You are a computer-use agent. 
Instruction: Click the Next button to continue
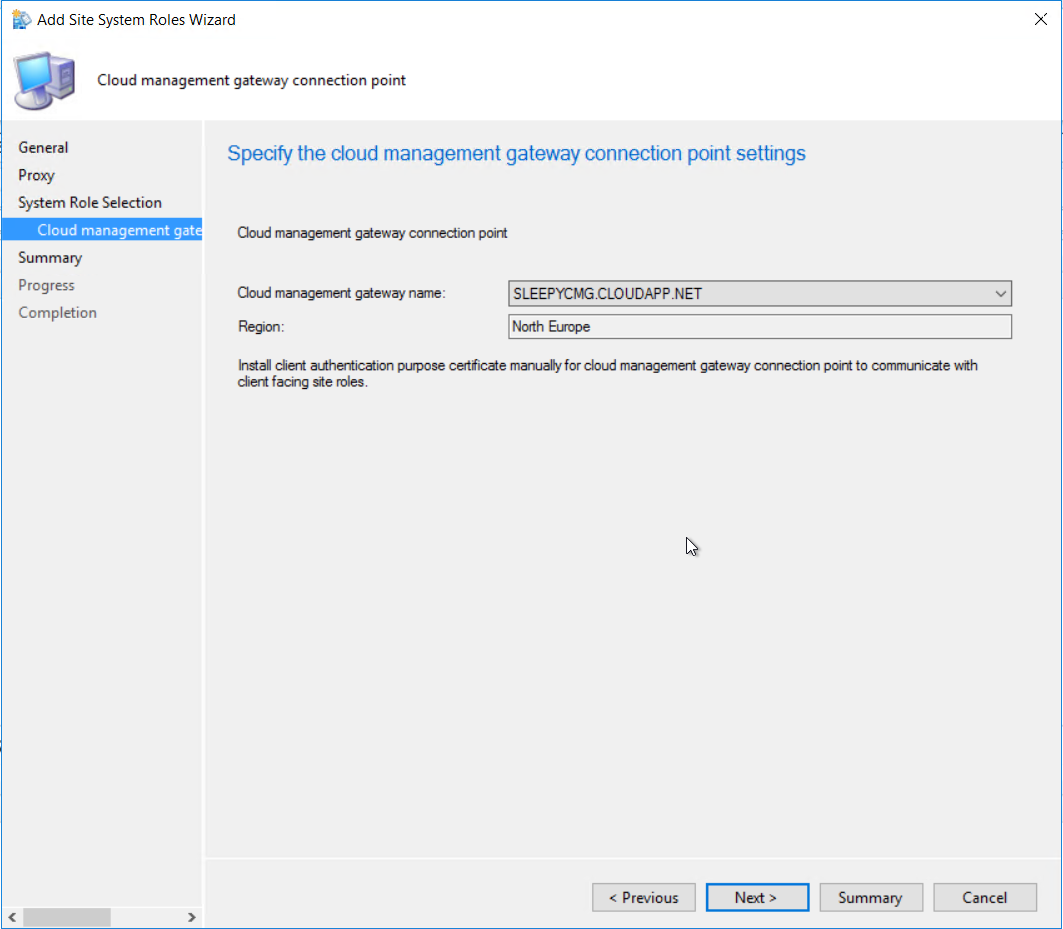757,897
